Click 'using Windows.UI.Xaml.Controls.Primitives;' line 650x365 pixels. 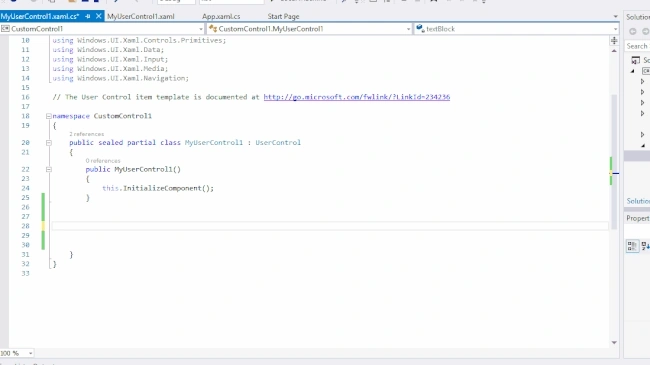pos(139,40)
